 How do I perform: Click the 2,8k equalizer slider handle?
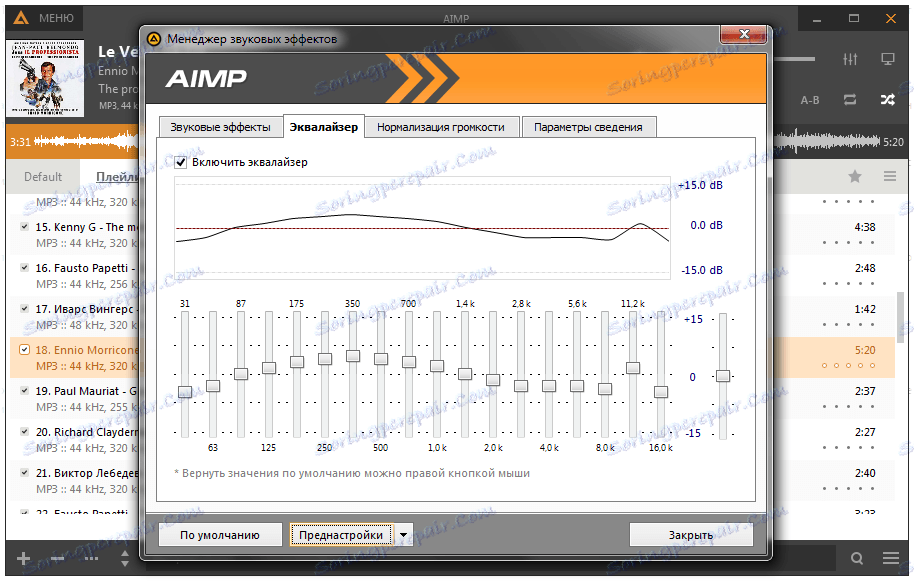click(x=521, y=386)
